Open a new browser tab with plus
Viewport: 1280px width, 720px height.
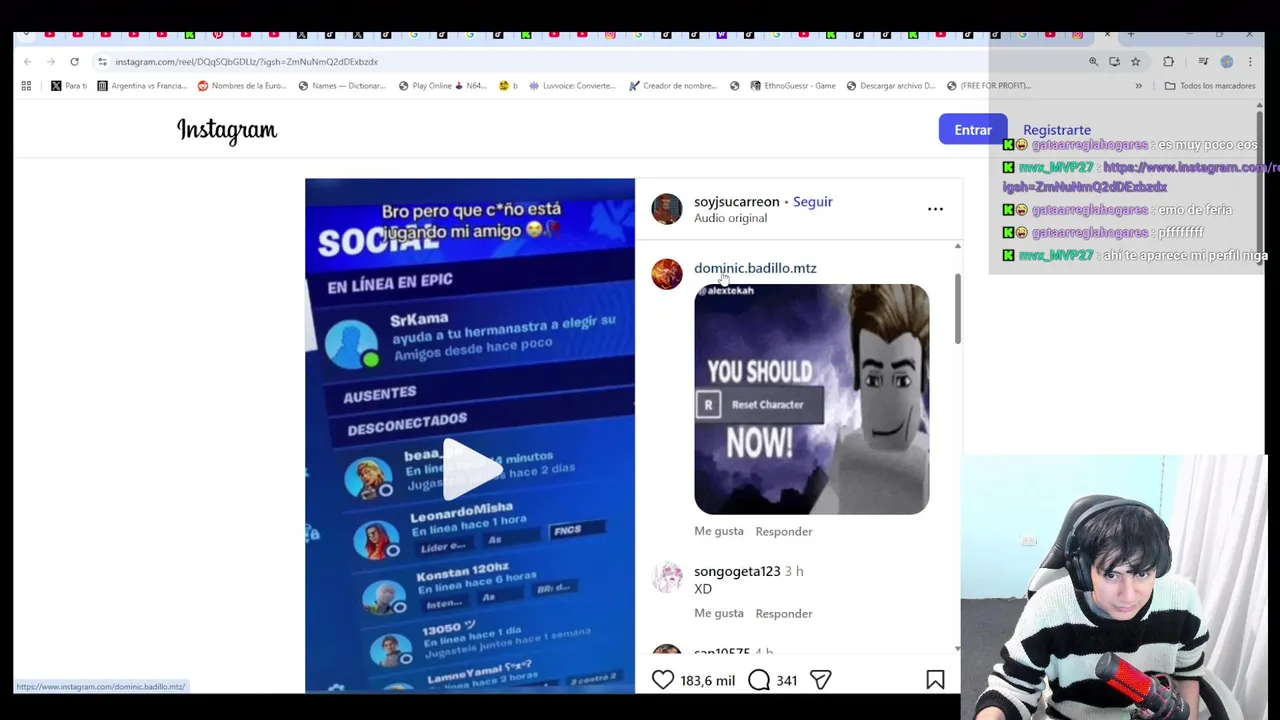coord(1131,35)
